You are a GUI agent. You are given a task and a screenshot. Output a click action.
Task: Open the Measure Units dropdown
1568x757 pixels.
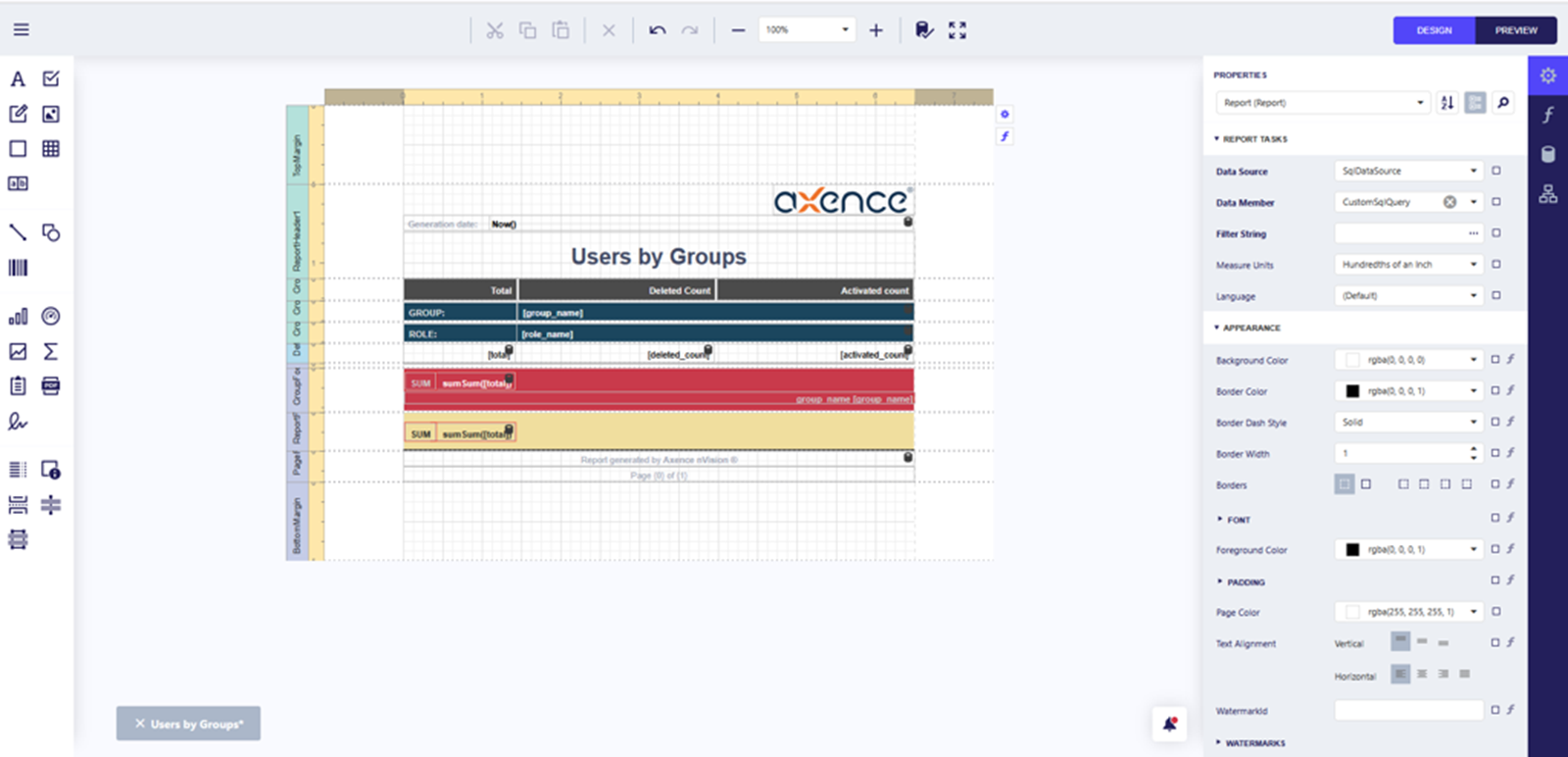pyautogui.click(x=1408, y=265)
